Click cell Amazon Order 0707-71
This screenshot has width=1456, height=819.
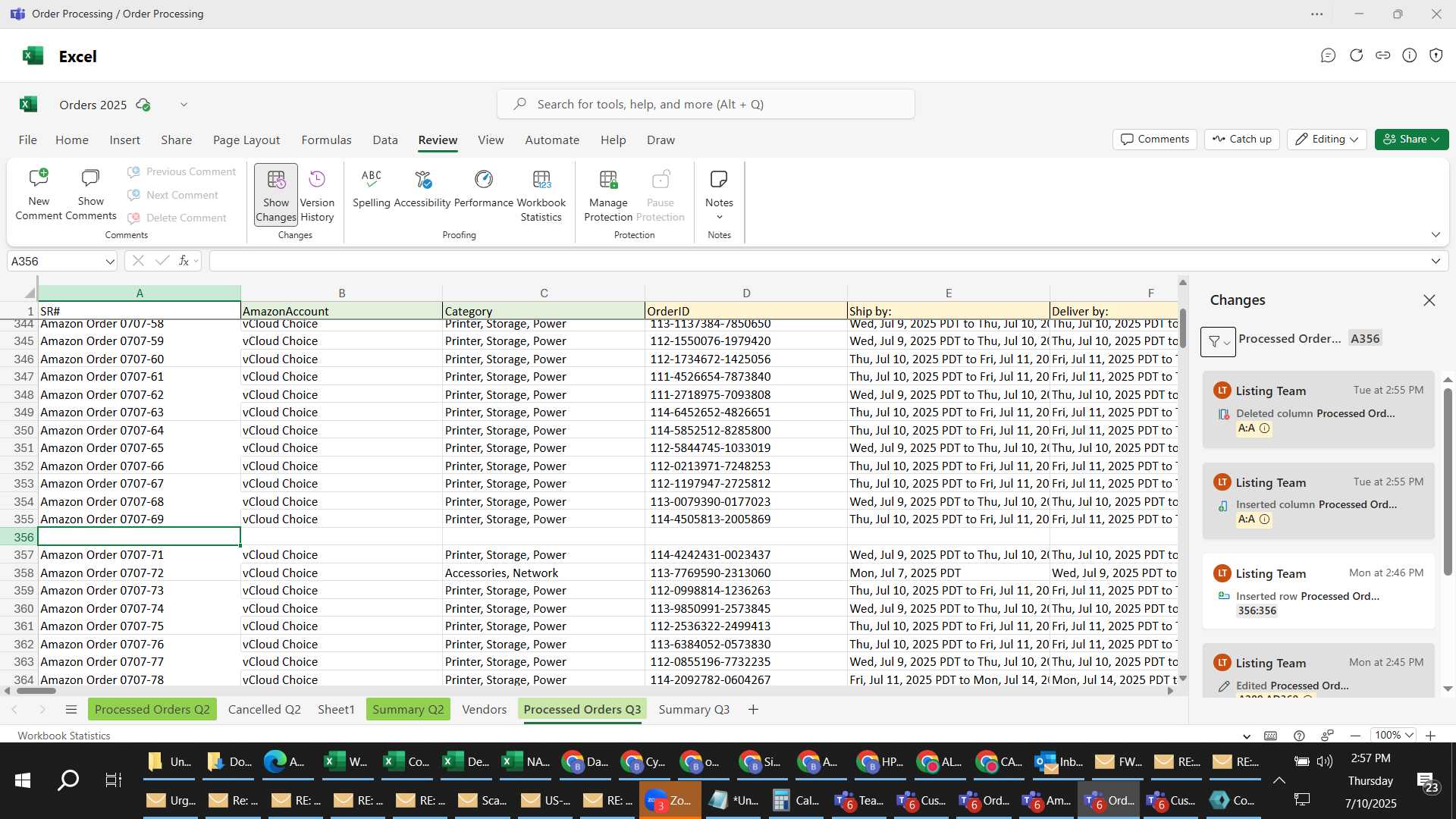click(140, 555)
